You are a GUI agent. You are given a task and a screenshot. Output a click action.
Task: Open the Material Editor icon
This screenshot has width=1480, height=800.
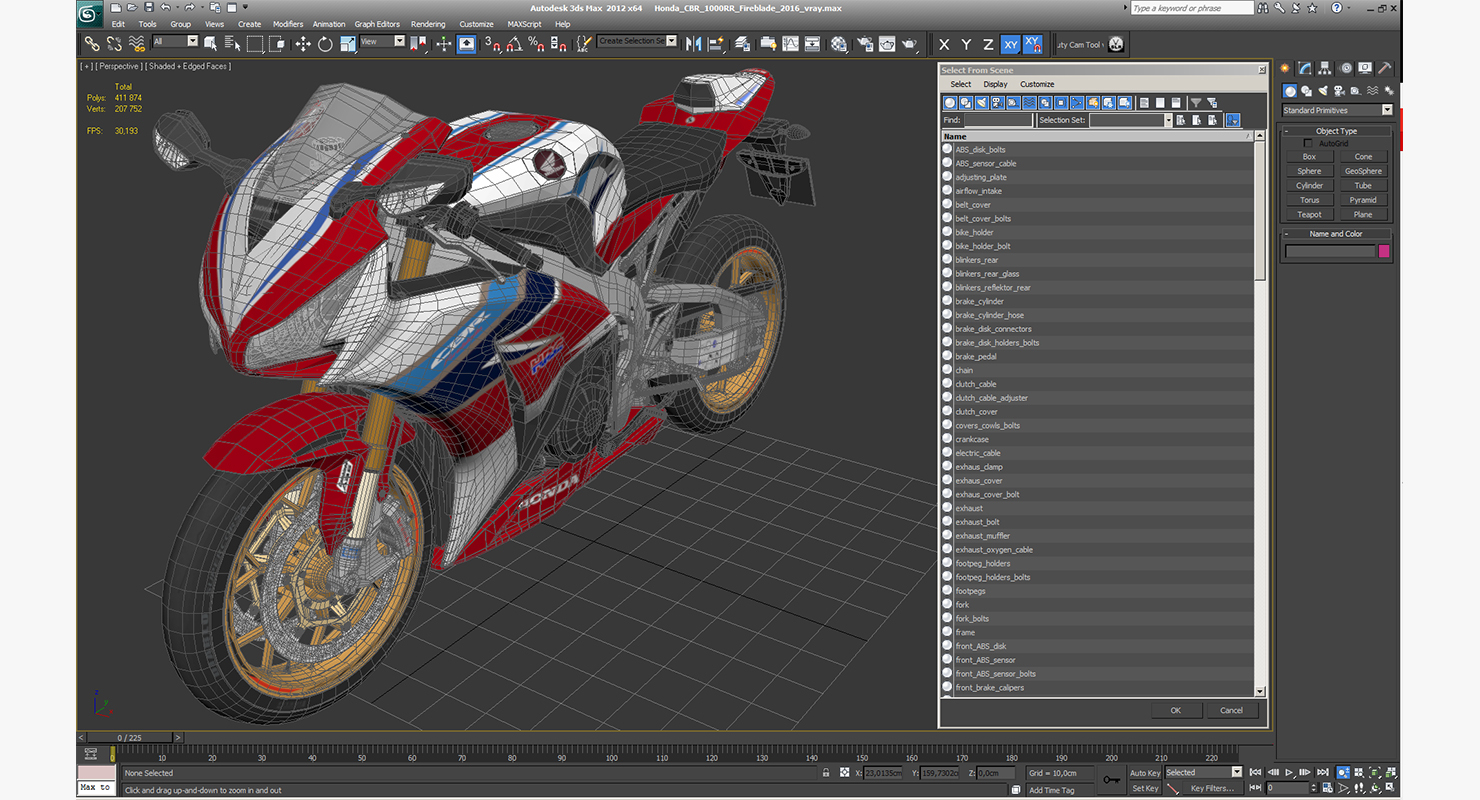click(x=837, y=44)
